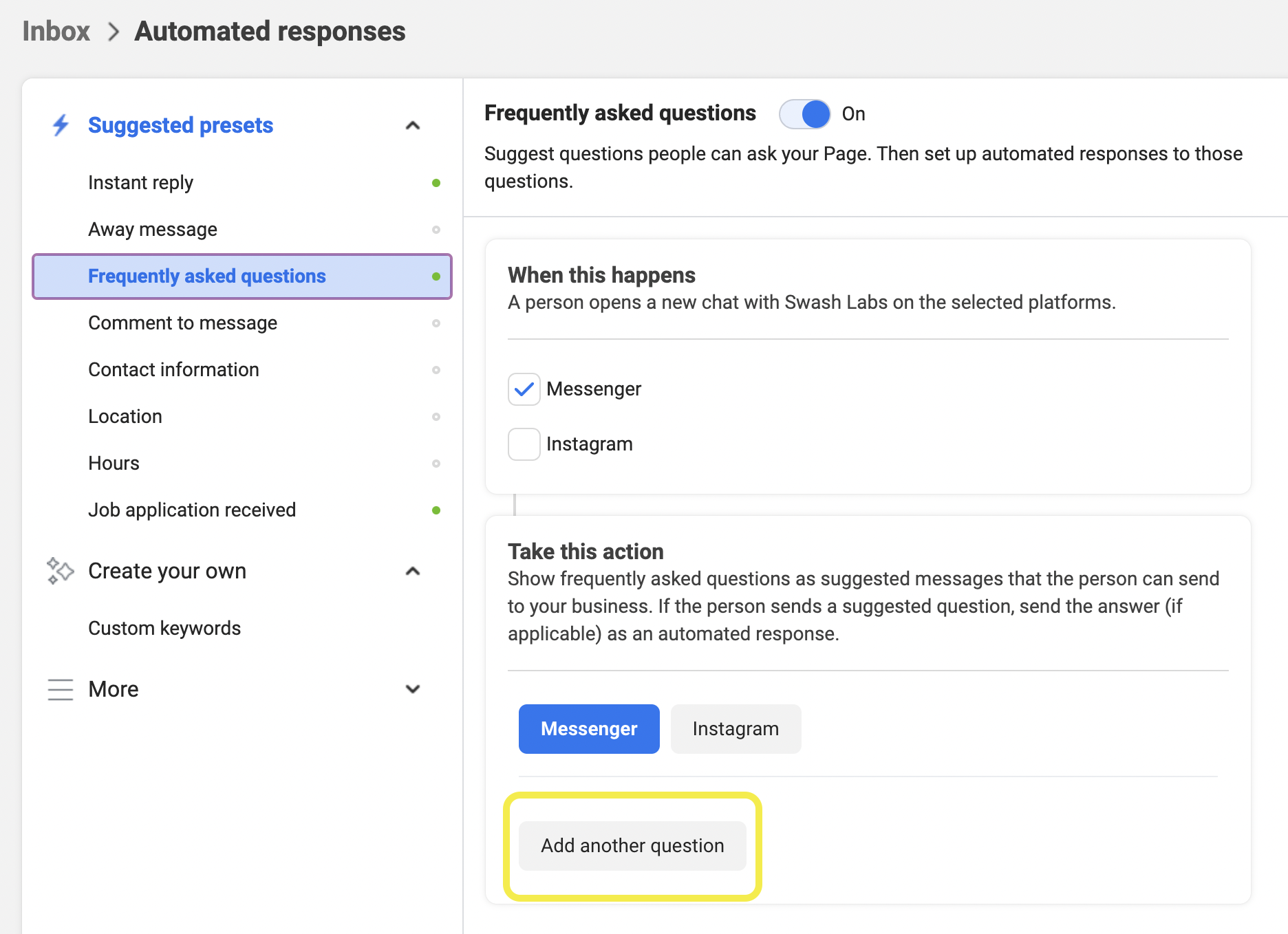This screenshot has width=1288, height=934.
Task: Click the lightning bolt Suggested presets icon
Action: pos(61,125)
